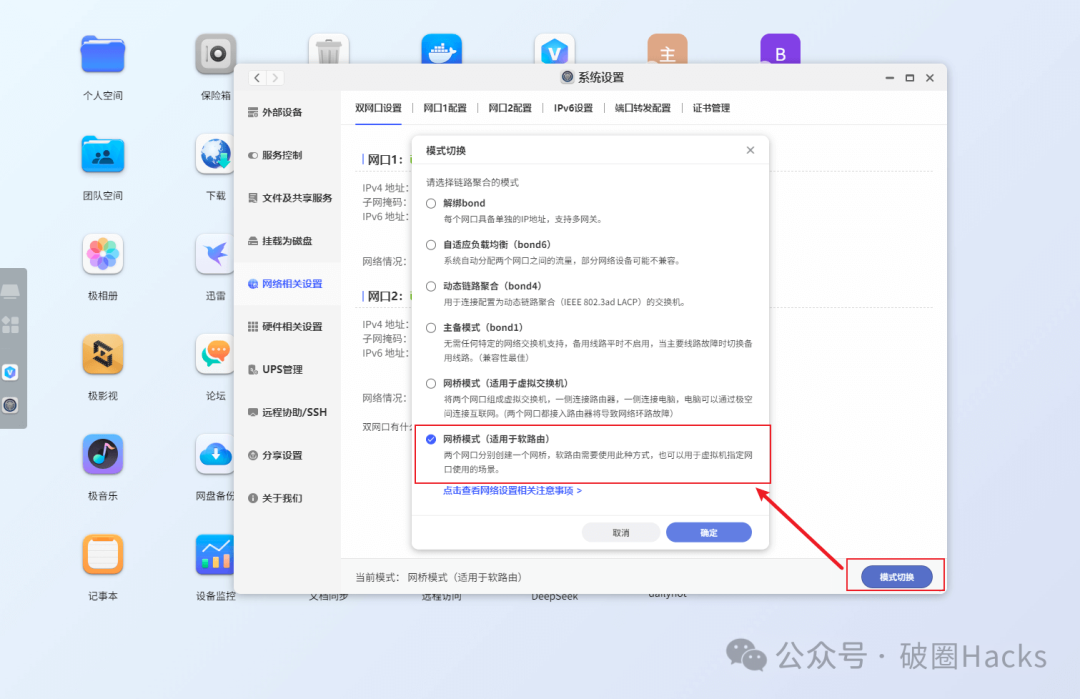Close the 系统设置 window

point(930,78)
